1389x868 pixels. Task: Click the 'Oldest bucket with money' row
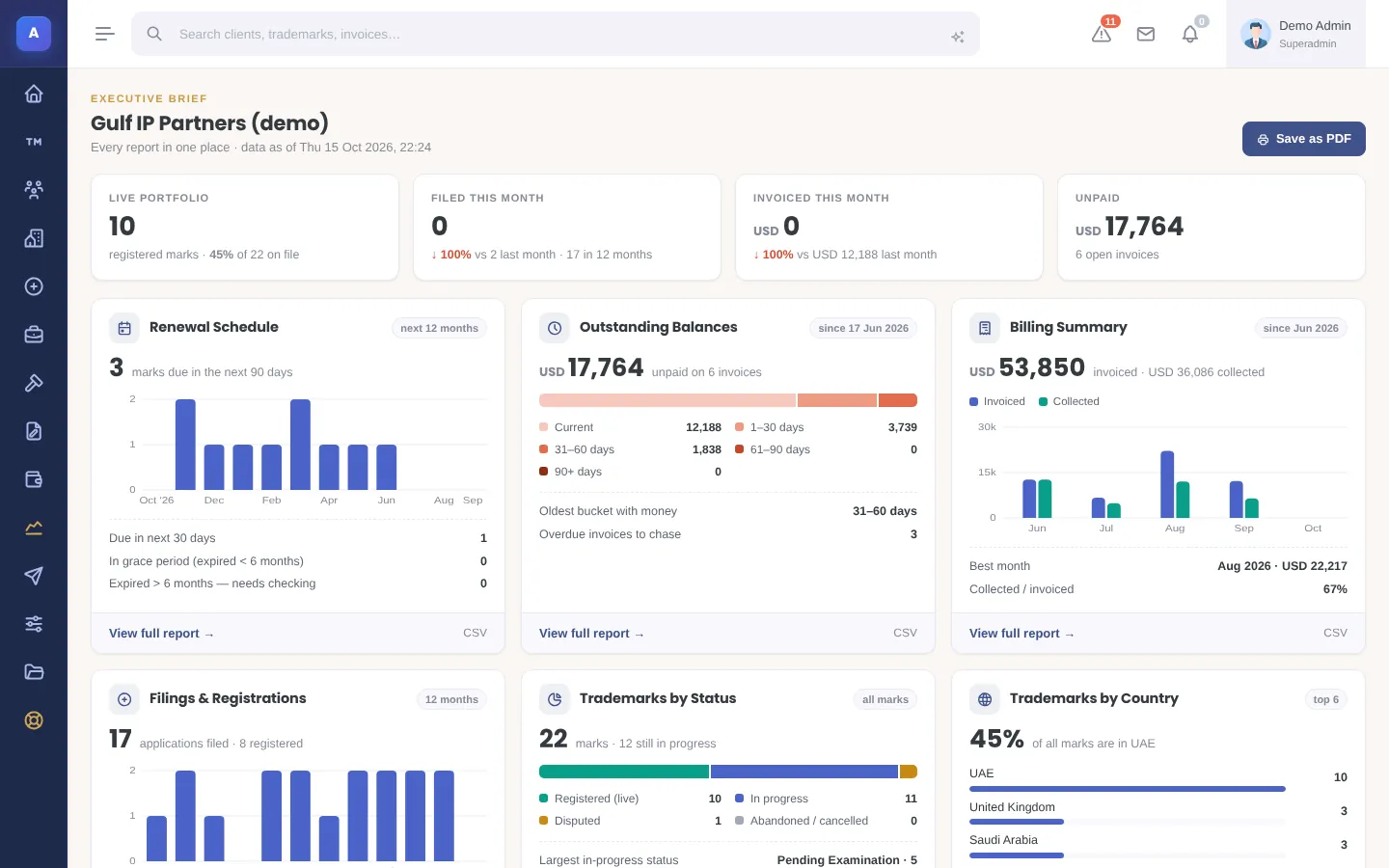click(728, 511)
